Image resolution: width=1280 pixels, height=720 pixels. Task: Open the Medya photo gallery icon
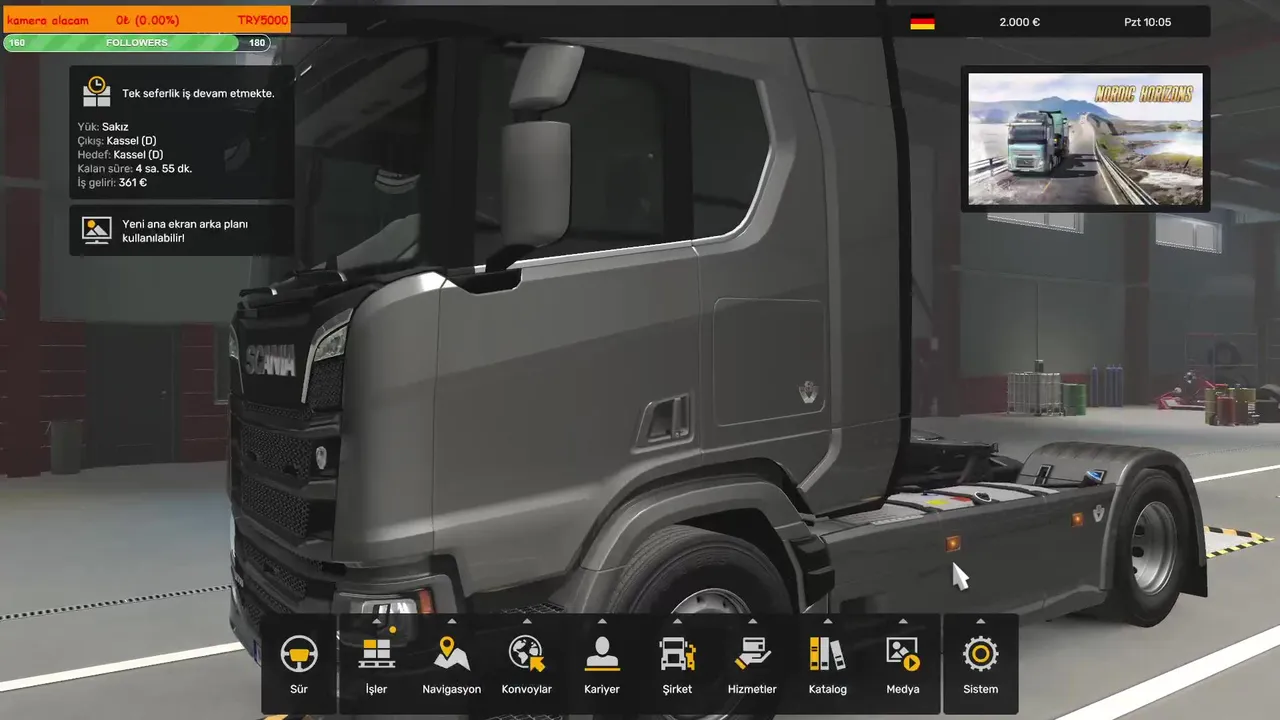point(903,653)
